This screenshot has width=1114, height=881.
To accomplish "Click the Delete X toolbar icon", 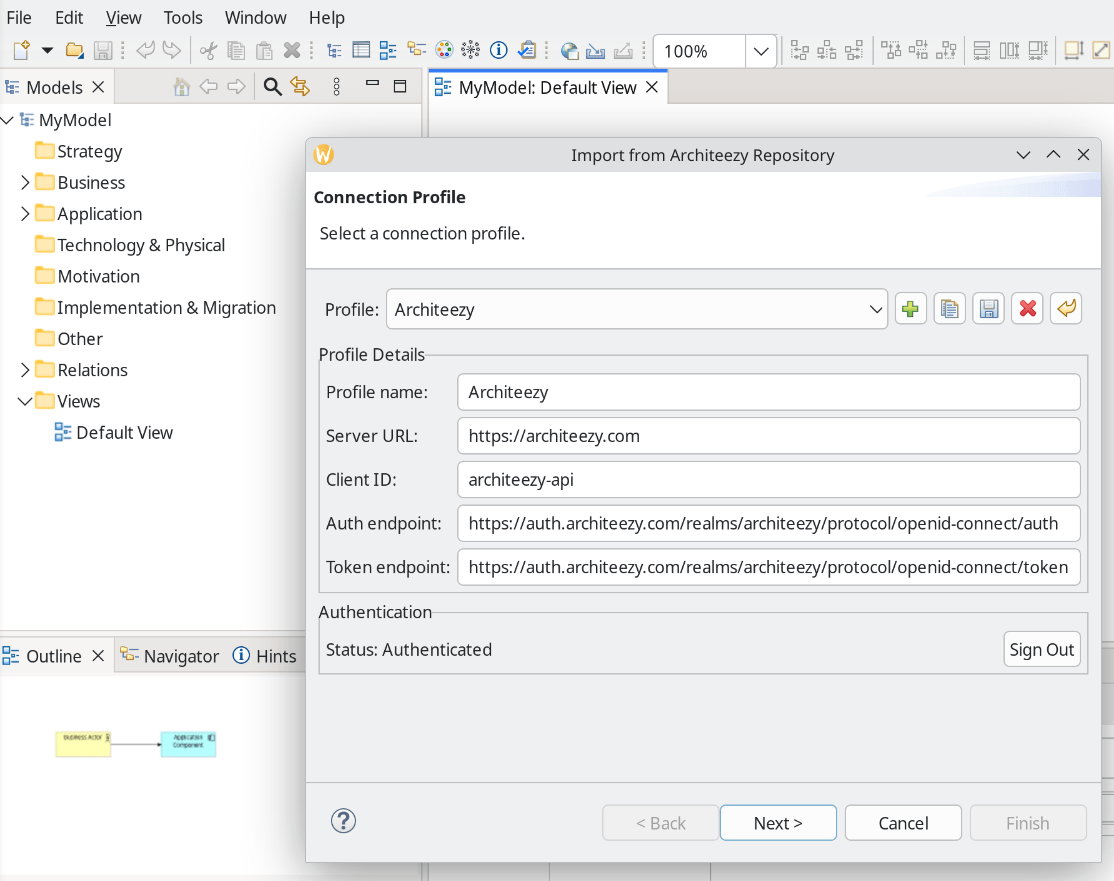I will (291, 50).
